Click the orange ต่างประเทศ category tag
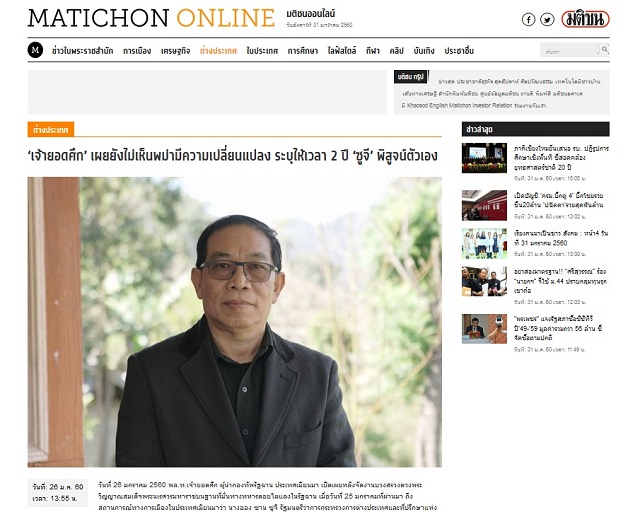Screen dimensions: 640x512 [51, 129]
